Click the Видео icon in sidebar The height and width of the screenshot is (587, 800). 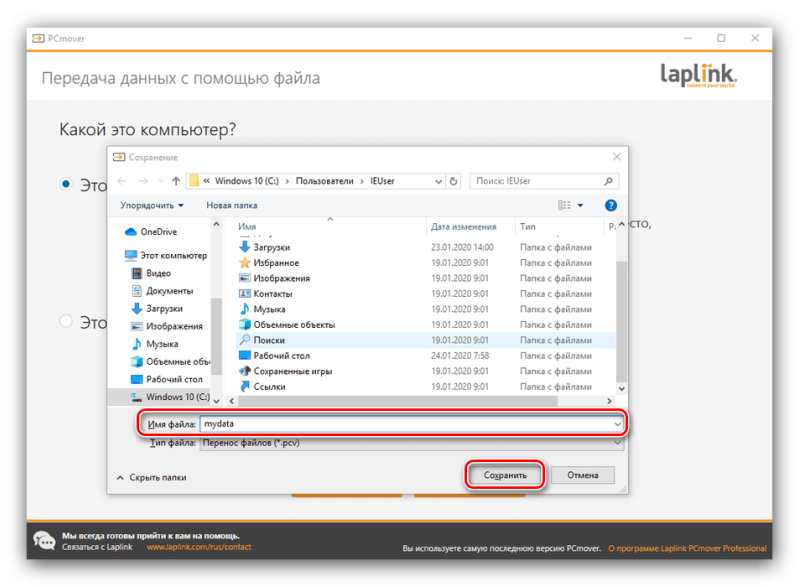coord(137,273)
